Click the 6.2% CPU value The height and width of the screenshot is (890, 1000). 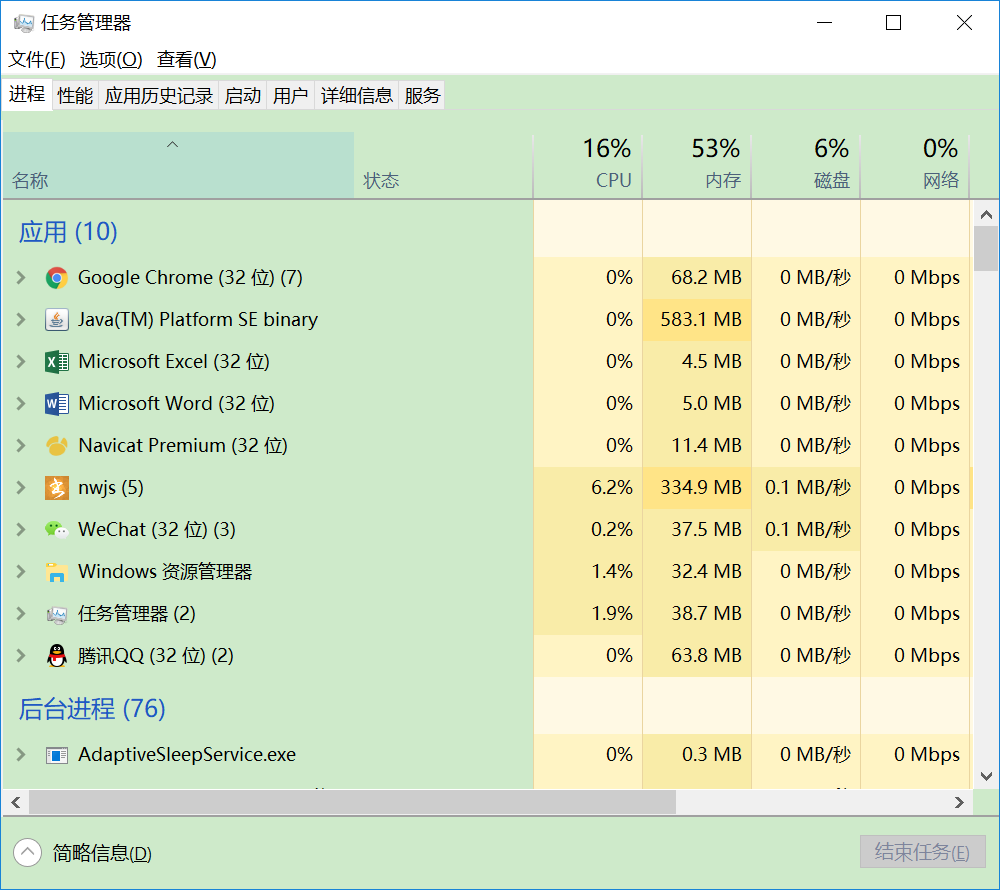[x=612, y=488]
